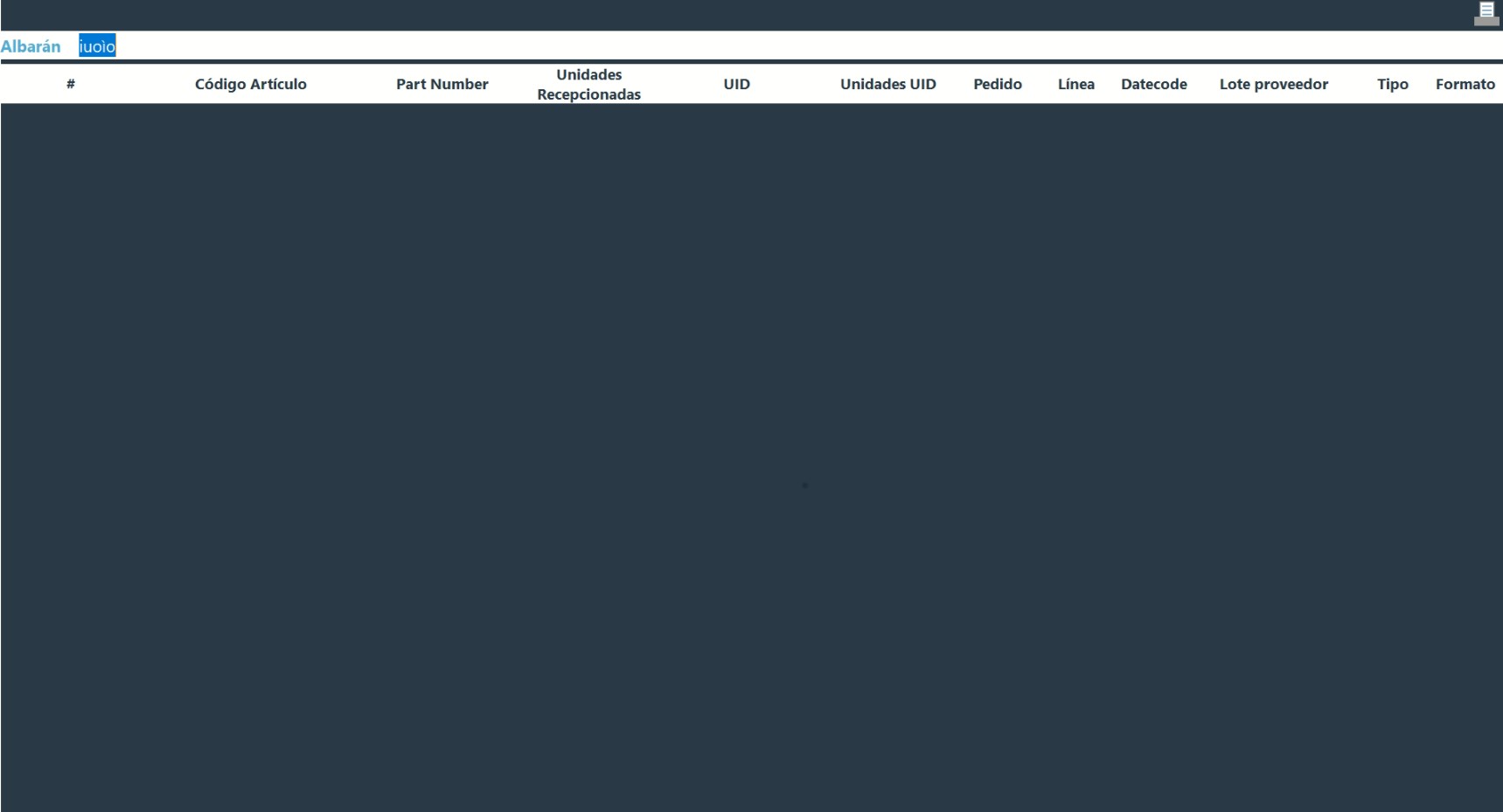This screenshot has width=1503, height=812.
Task: Click the Albarán label
Action: tap(31, 46)
